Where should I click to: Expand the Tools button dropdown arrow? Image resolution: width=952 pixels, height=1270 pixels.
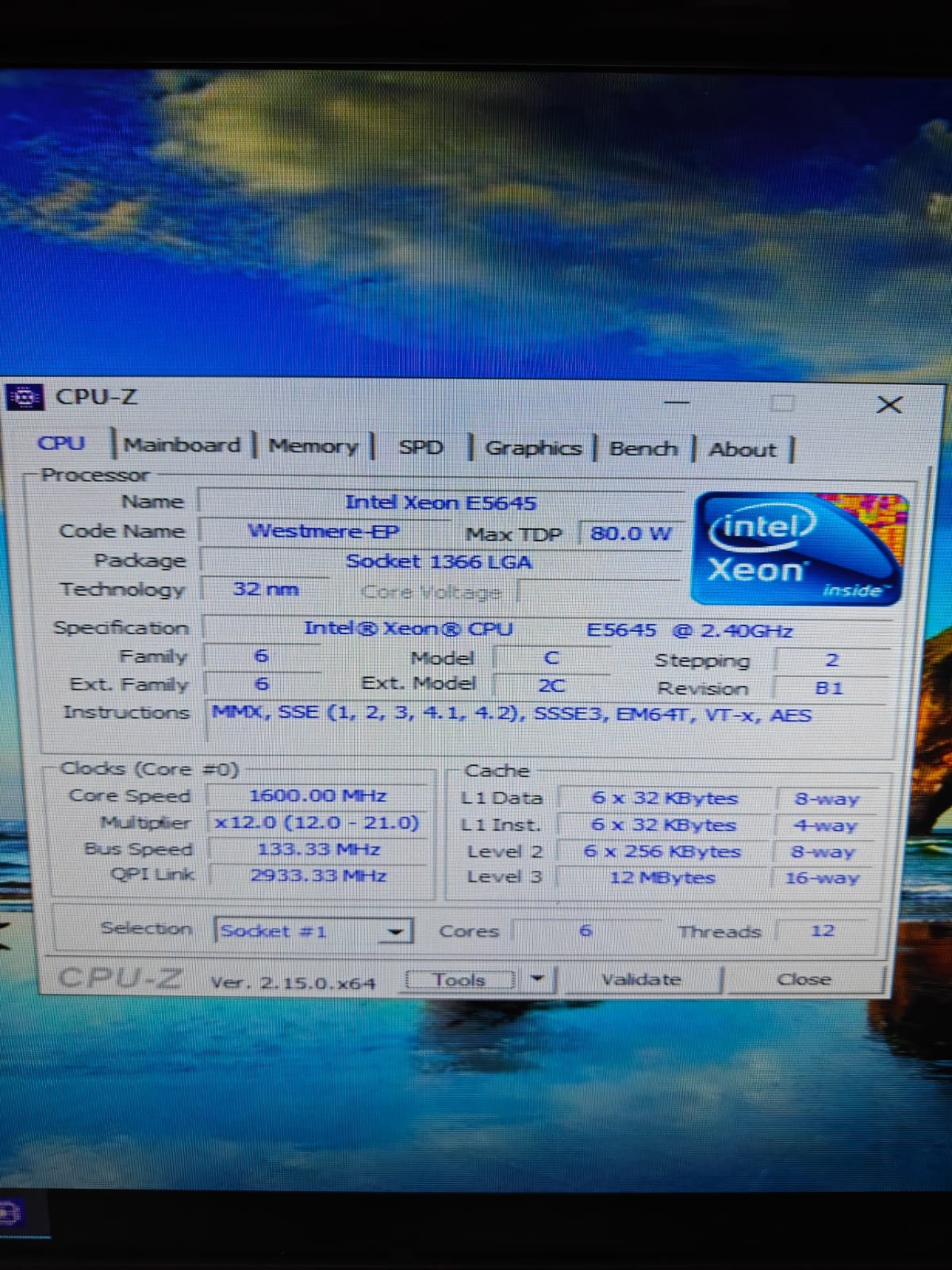537,979
